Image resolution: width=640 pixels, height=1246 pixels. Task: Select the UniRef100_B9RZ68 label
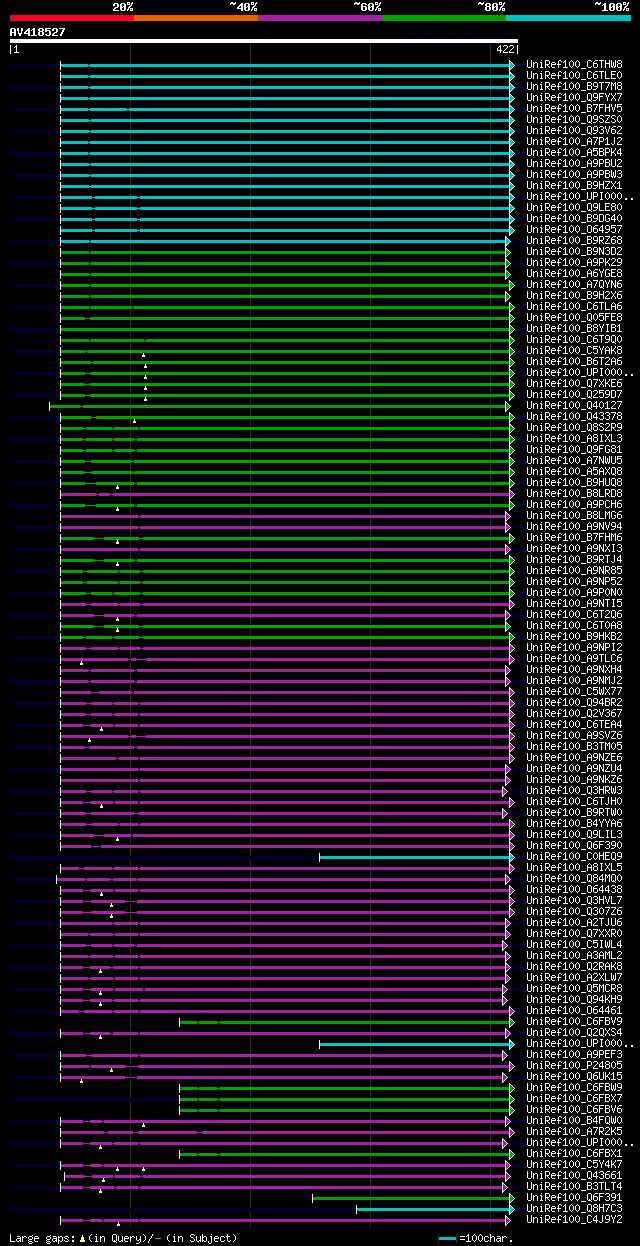[x=574, y=240]
